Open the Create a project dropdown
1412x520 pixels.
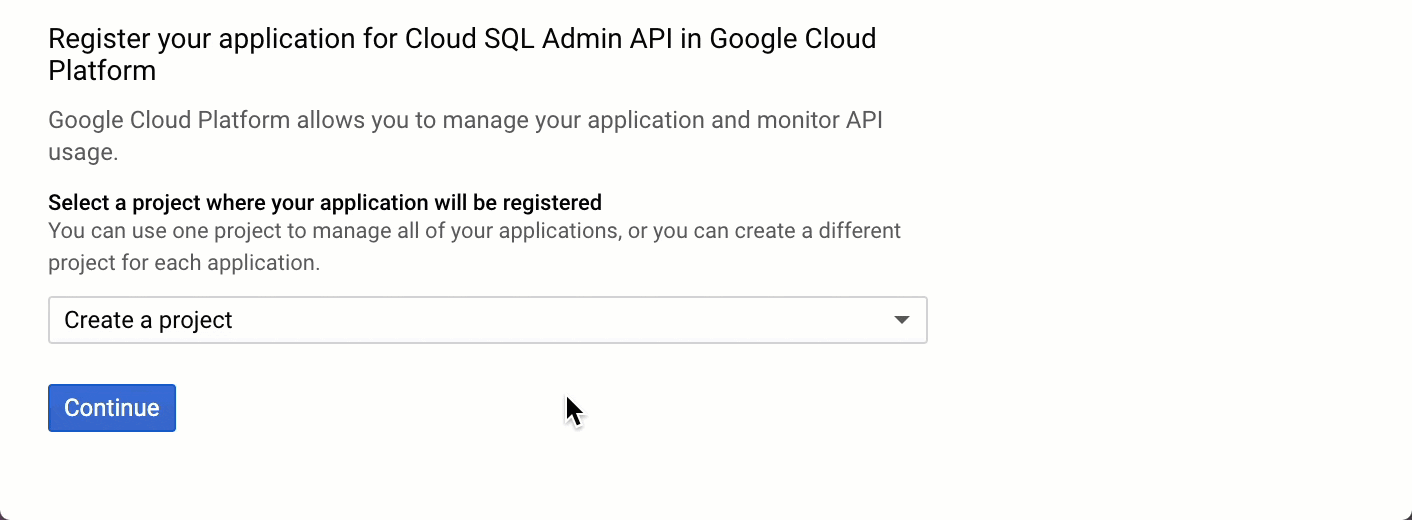[487, 320]
